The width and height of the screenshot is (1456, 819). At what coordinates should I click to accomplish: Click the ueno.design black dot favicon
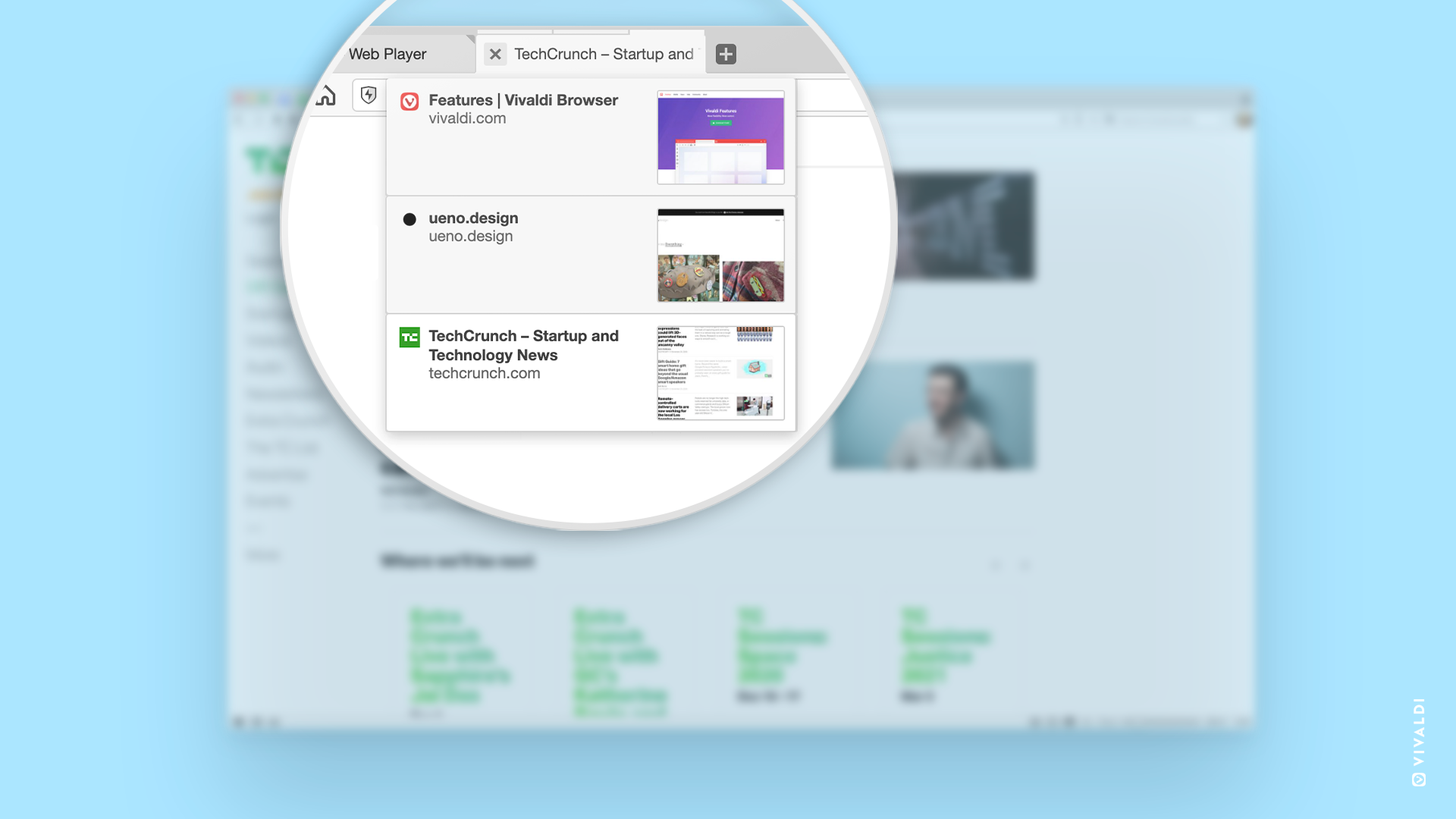[x=409, y=218]
